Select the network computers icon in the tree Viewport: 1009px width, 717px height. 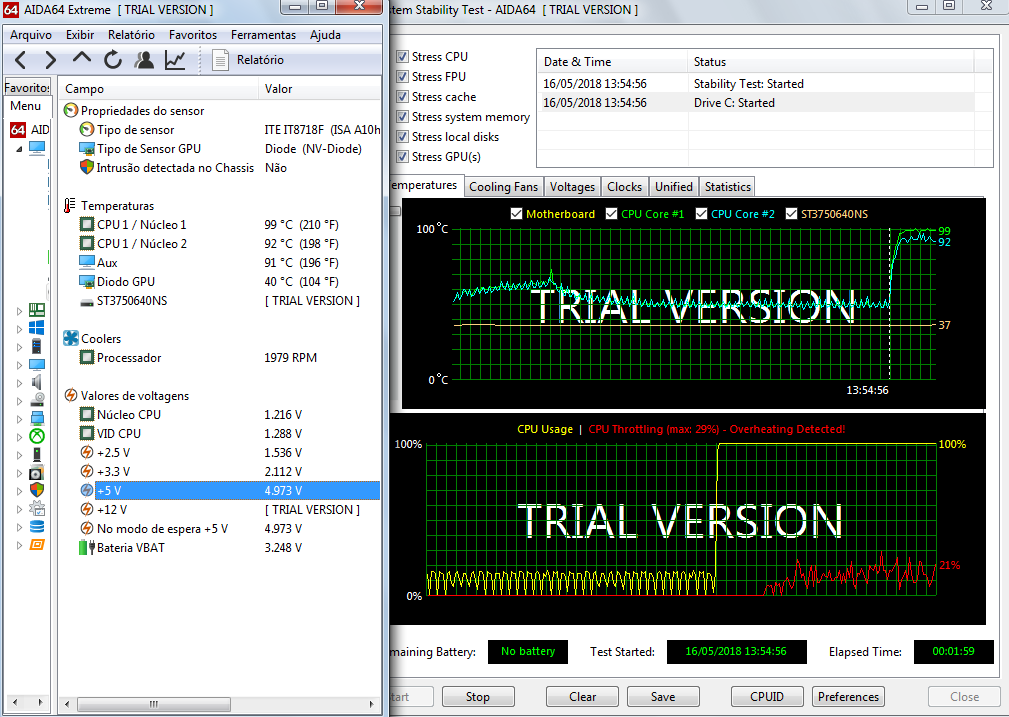pos(37,418)
